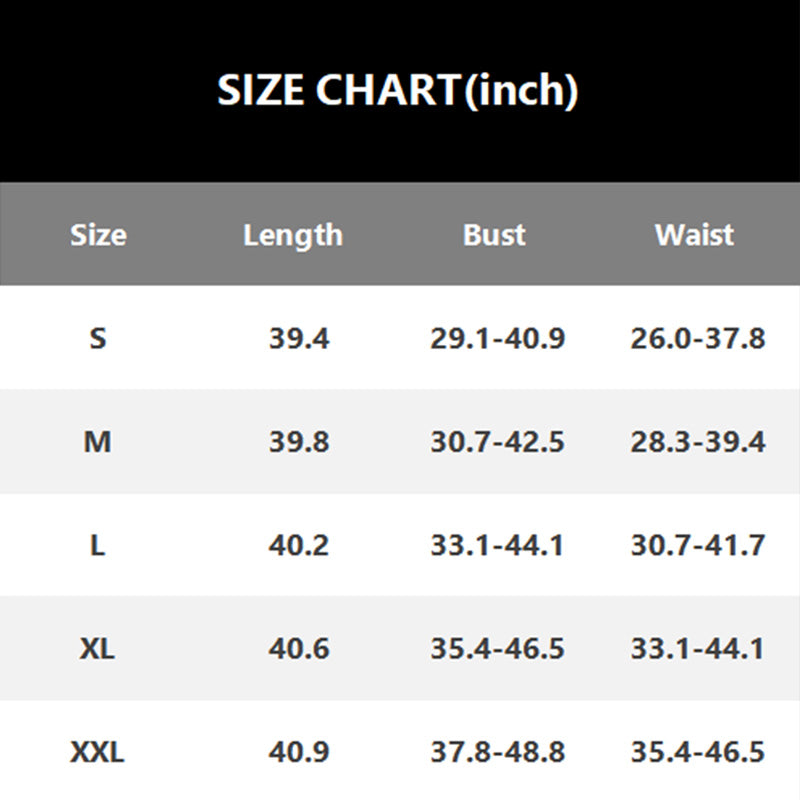Click the SIZE CHART(inch) title
800x800 pixels.
point(398,92)
